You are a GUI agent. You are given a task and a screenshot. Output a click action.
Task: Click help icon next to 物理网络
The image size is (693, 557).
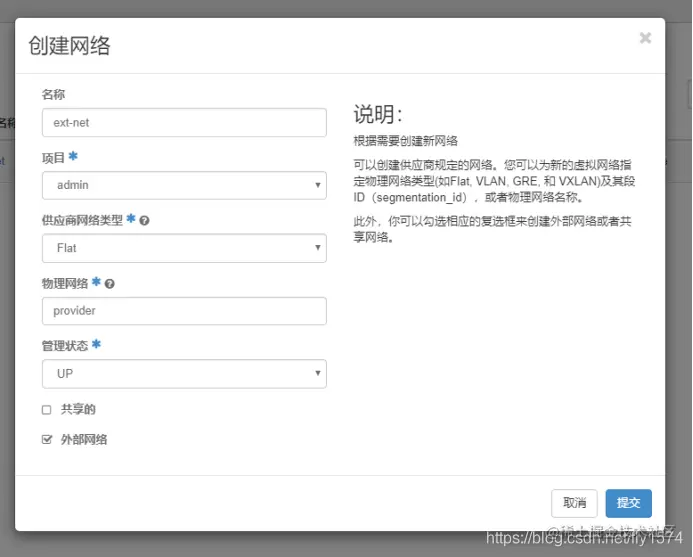coord(110,283)
